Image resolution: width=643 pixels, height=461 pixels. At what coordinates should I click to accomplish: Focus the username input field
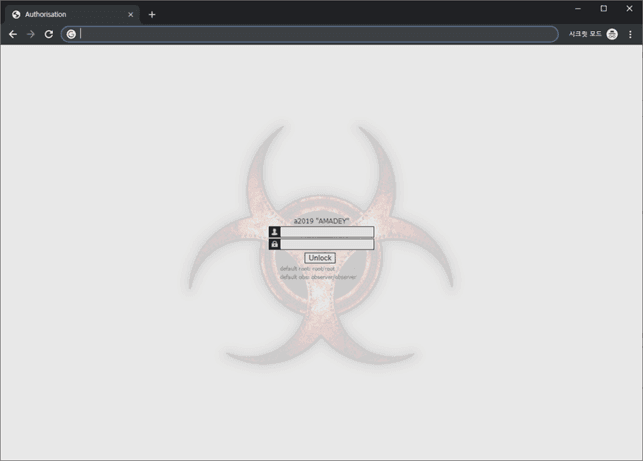327,232
